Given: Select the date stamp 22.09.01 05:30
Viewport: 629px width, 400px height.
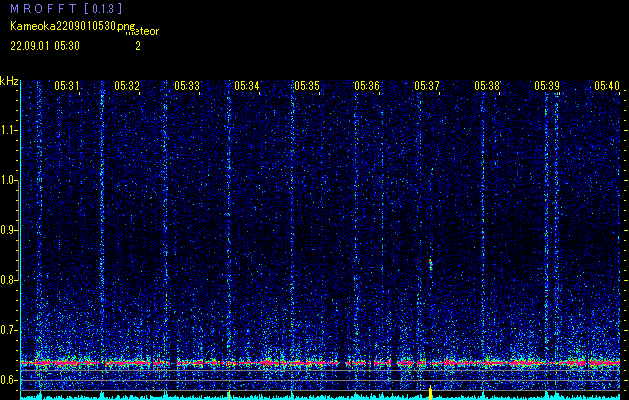Looking at the screenshot, I should (45, 46).
